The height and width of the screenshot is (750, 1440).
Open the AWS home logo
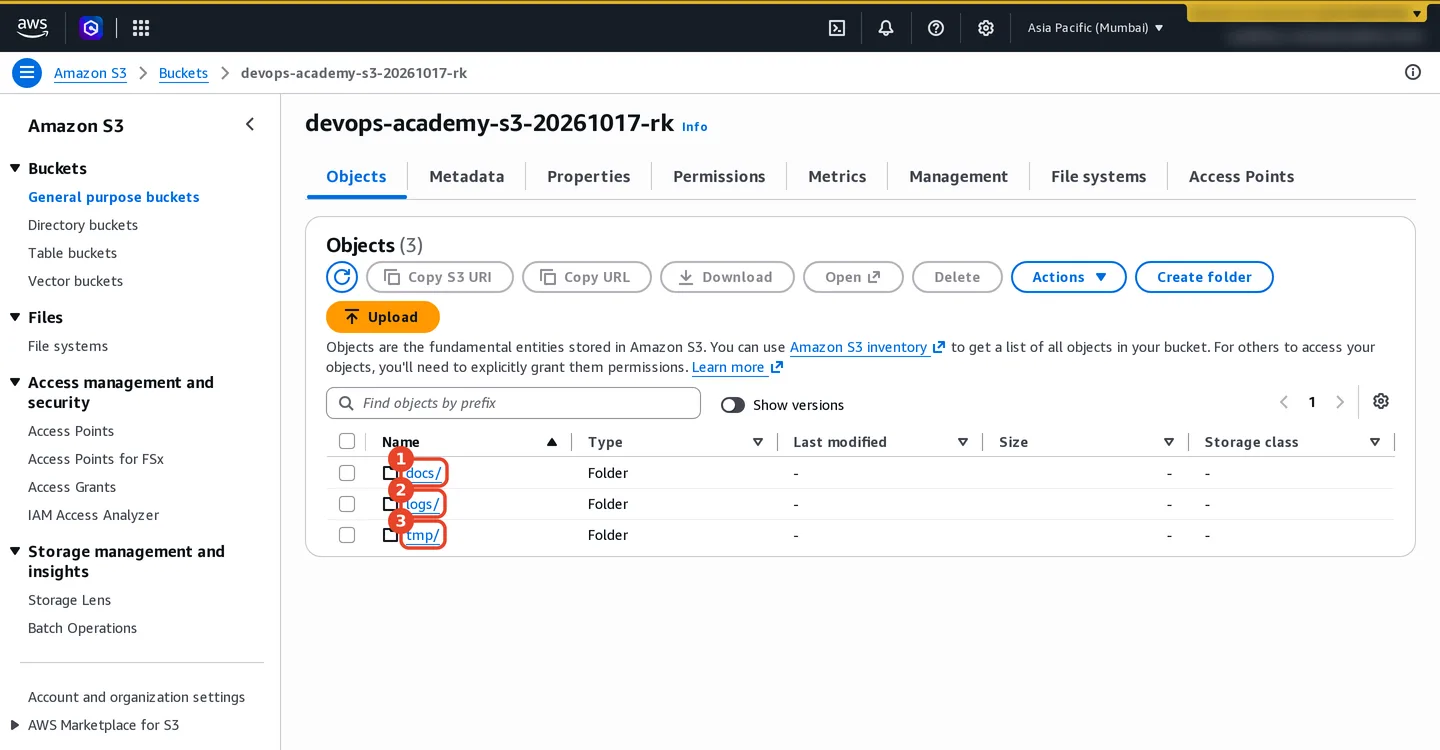point(32,28)
